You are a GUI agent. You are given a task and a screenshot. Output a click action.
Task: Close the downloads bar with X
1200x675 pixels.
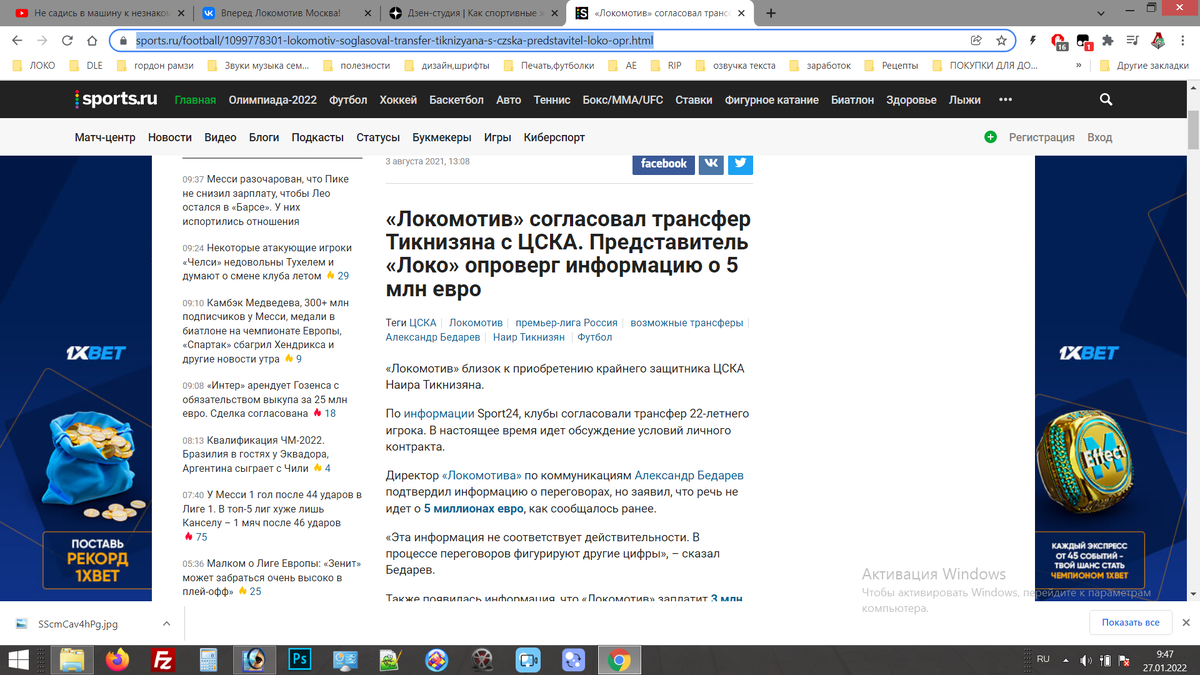coord(1184,622)
